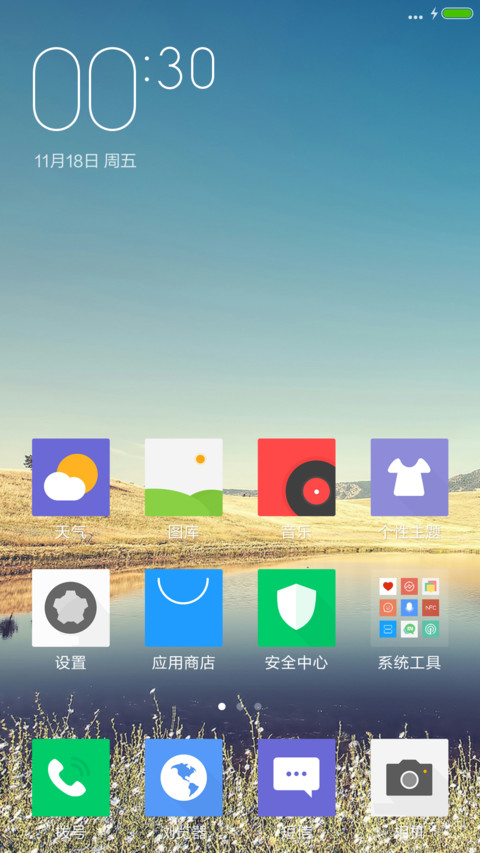Tap the 应用商店 label text
Viewport: 480px width, 853px height.
[x=183, y=663]
